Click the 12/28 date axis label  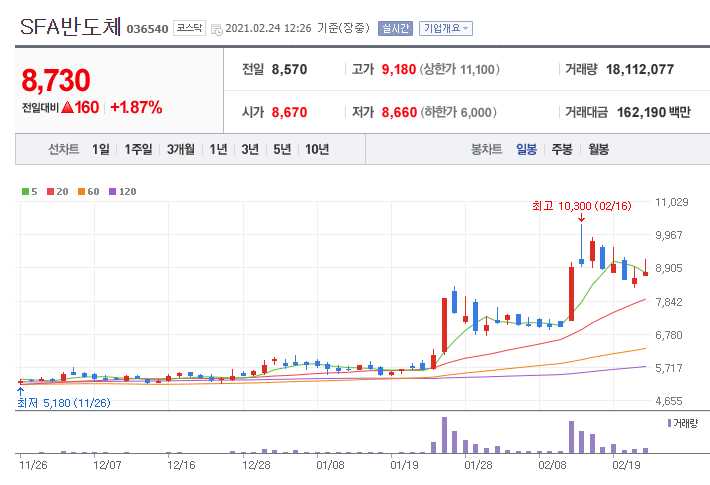point(256,465)
